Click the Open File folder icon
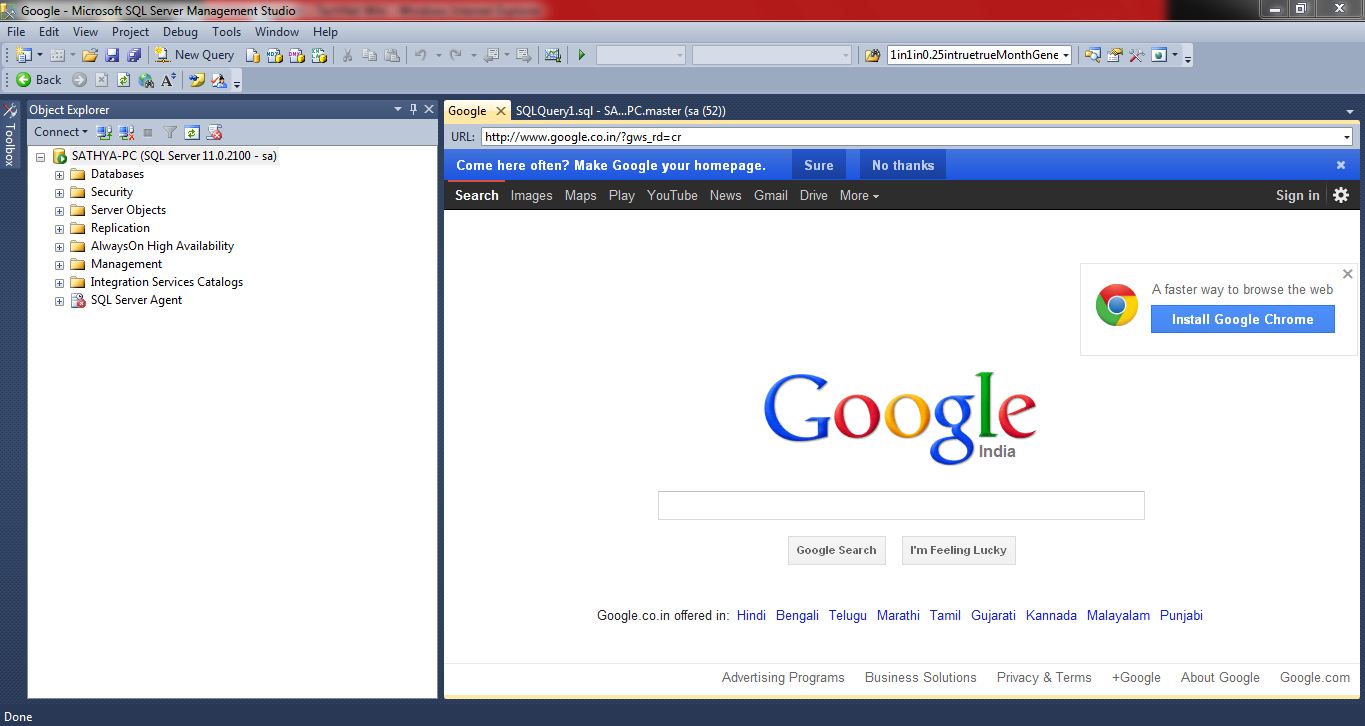This screenshot has width=1365, height=726. pos(90,55)
